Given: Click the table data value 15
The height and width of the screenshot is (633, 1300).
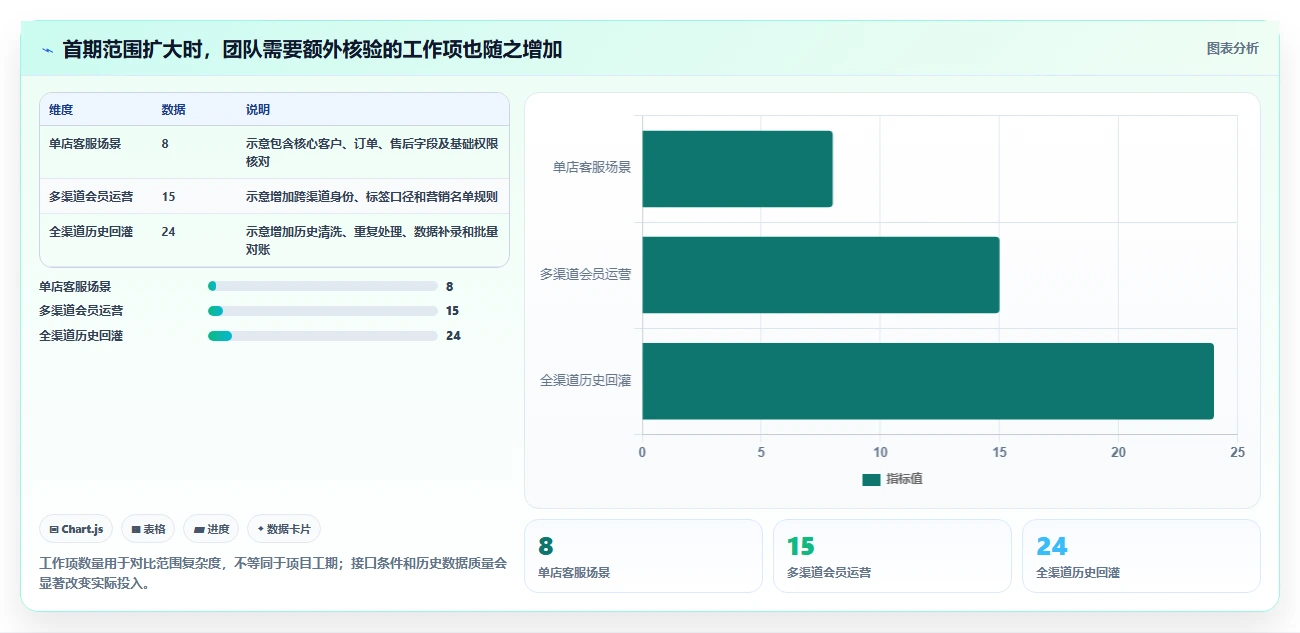Looking at the screenshot, I should [x=168, y=197].
